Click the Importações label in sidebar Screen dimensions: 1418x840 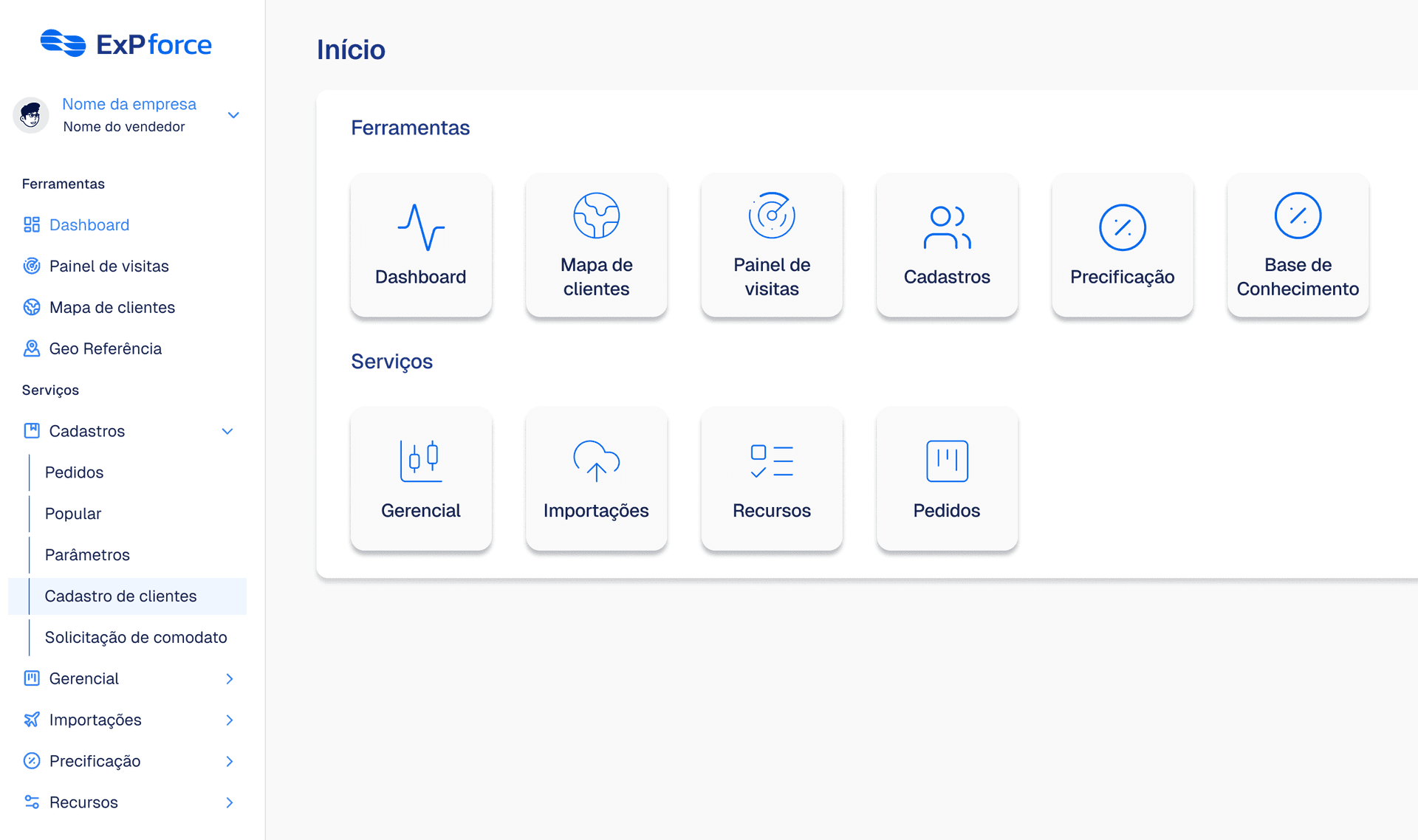(95, 720)
